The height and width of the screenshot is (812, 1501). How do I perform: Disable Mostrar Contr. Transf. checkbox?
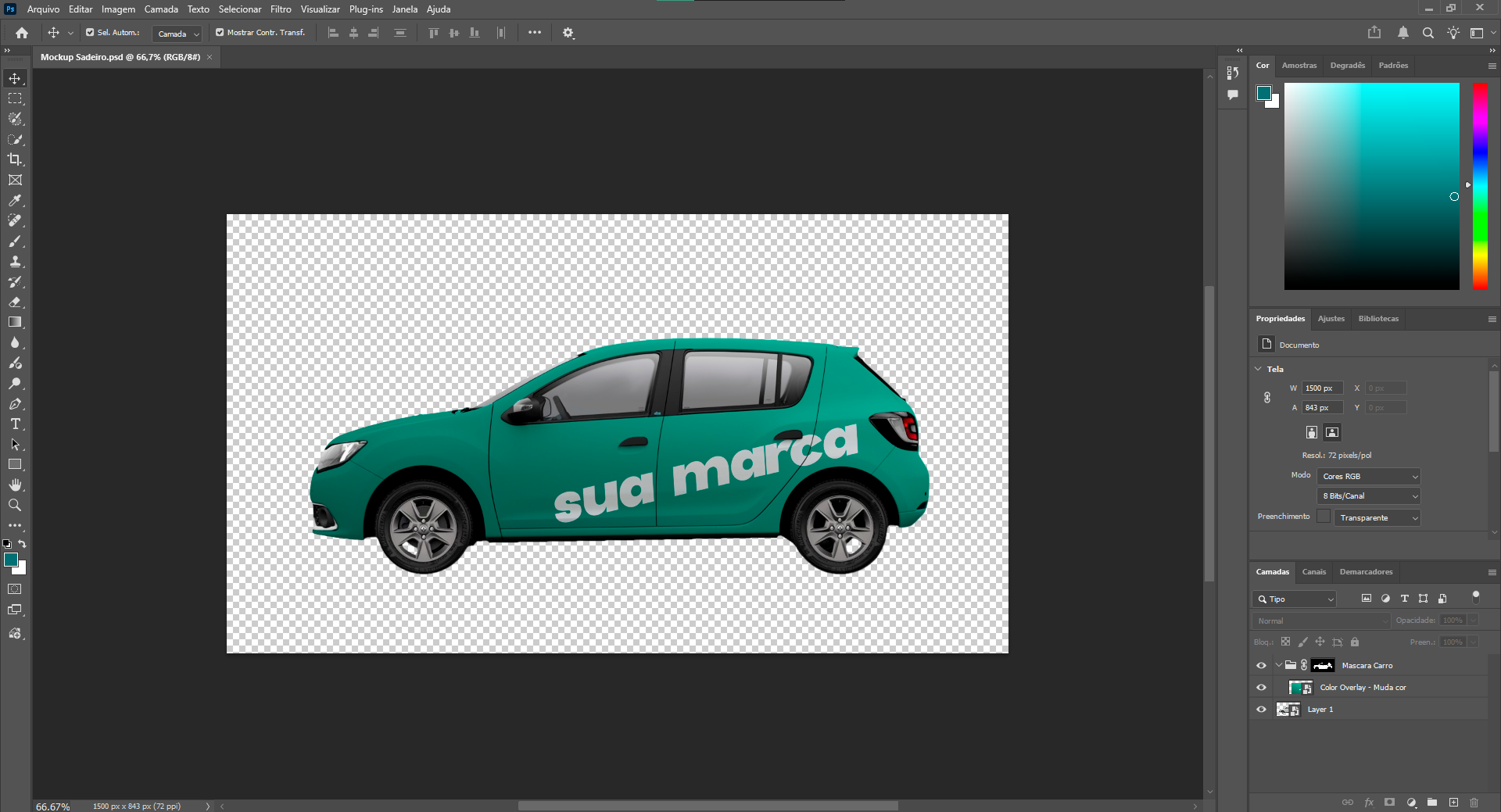click(x=220, y=33)
